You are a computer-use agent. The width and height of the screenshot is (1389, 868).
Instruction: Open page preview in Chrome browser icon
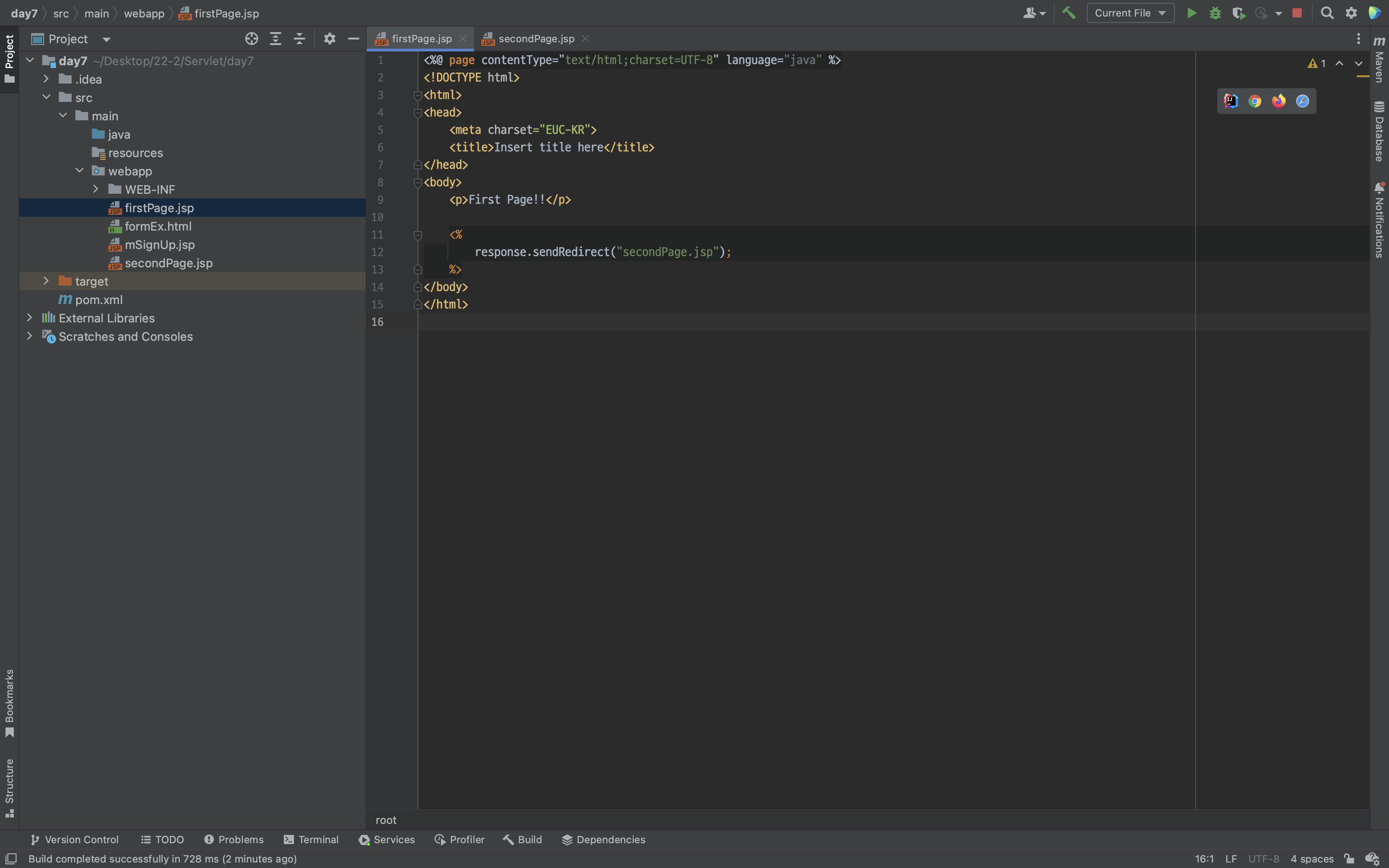pyautogui.click(x=1255, y=101)
